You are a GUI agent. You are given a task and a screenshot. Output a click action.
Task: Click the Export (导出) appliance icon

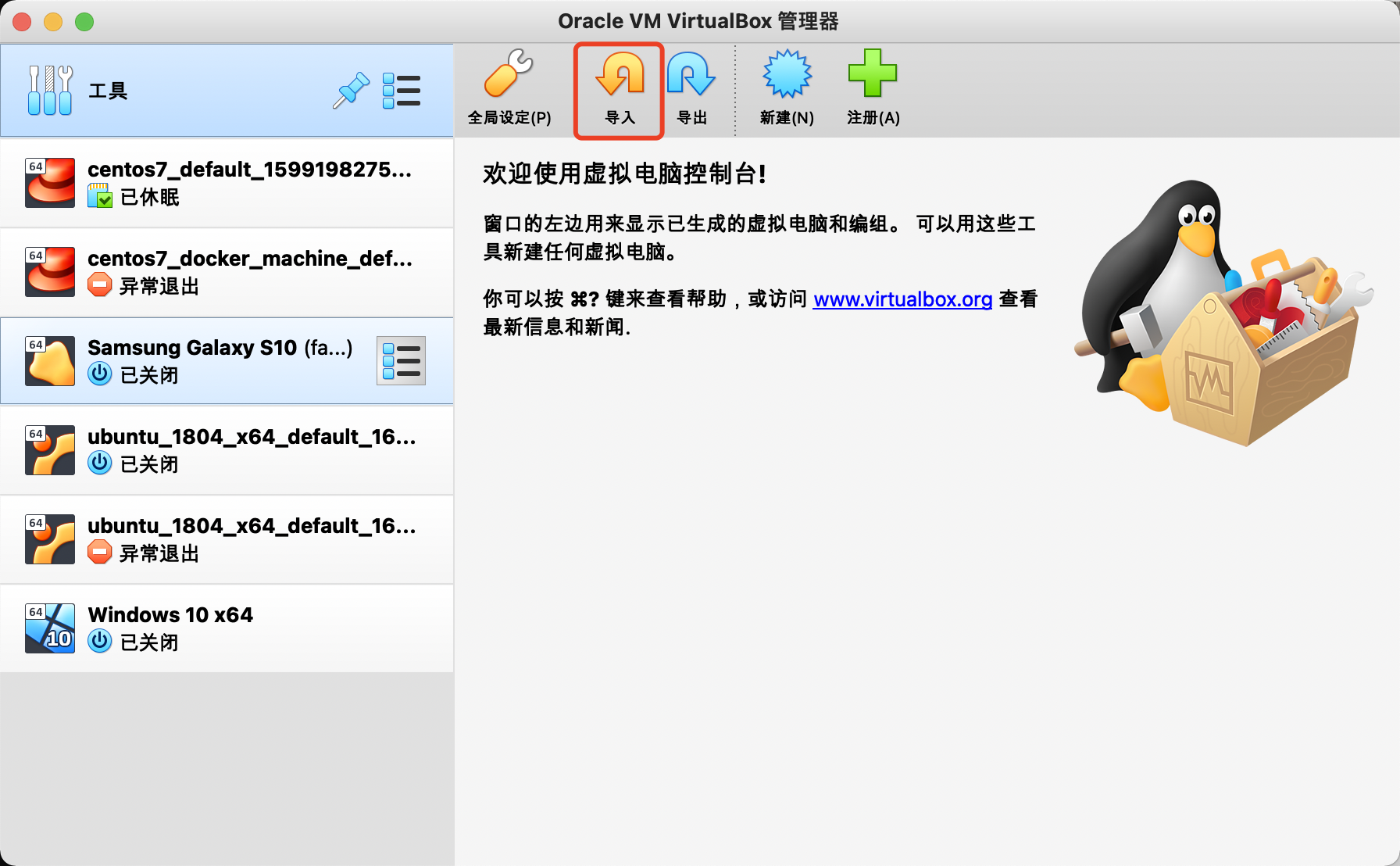click(691, 74)
